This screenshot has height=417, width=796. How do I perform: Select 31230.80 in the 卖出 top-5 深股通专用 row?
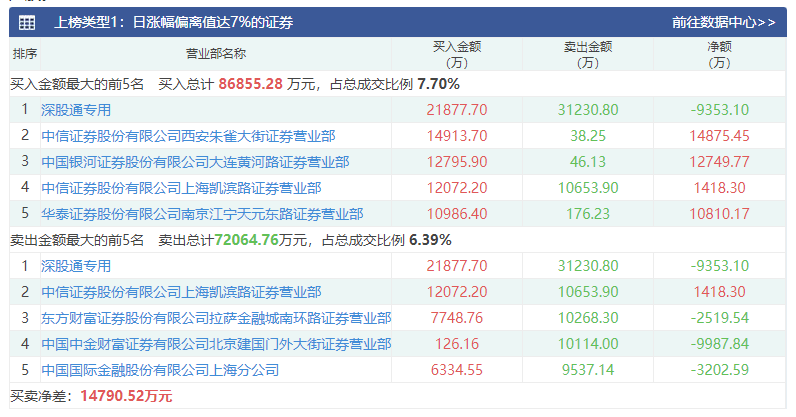coord(588,266)
